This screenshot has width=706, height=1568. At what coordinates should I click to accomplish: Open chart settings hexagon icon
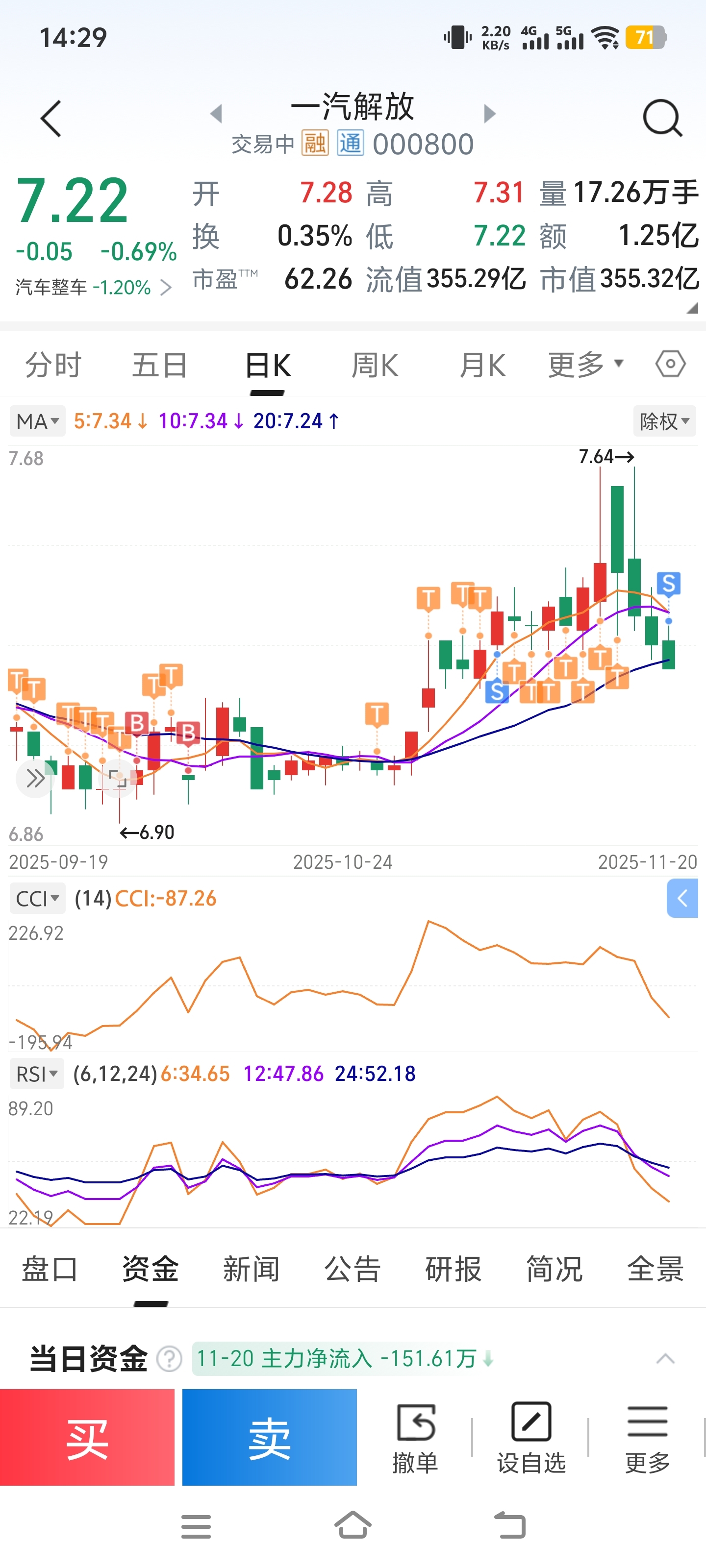[670, 365]
